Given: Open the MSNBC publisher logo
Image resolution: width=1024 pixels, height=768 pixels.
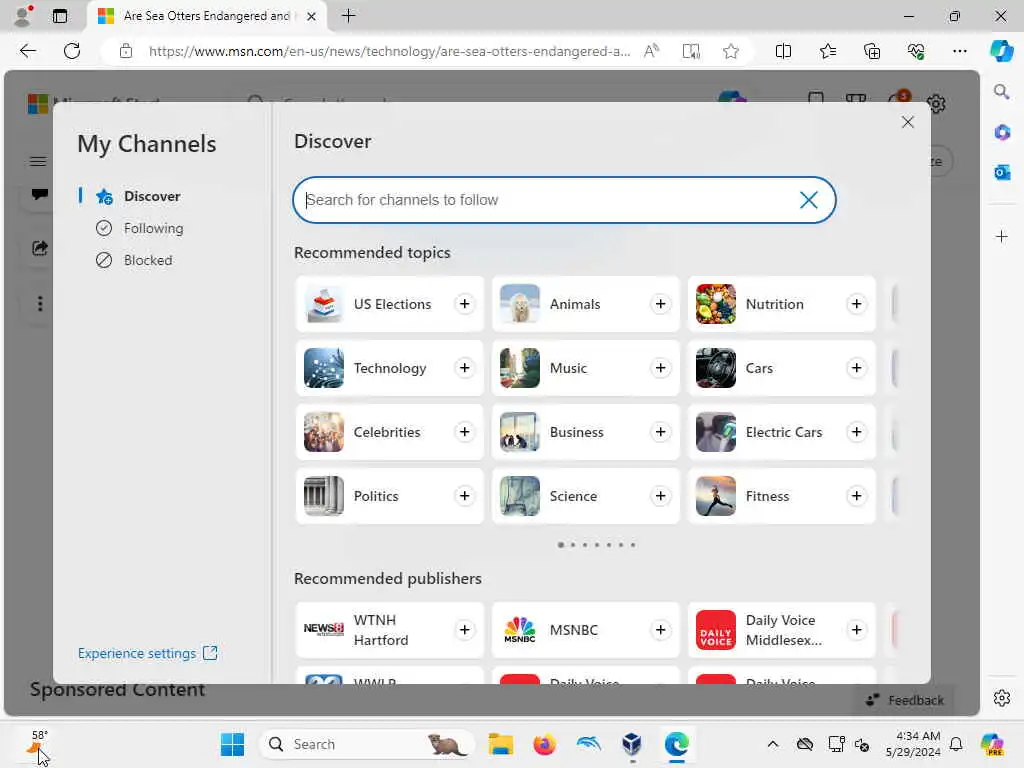Looking at the screenshot, I should click(x=520, y=630).
